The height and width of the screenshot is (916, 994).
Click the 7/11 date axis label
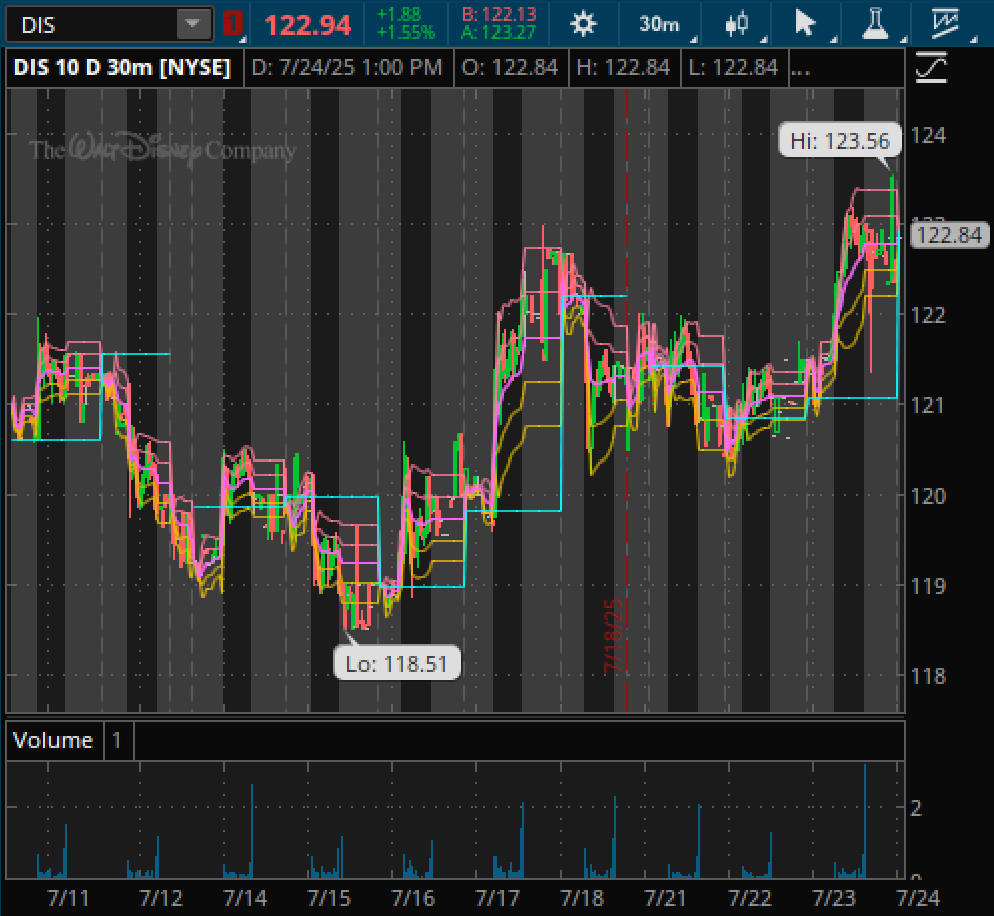coord(68,898)
